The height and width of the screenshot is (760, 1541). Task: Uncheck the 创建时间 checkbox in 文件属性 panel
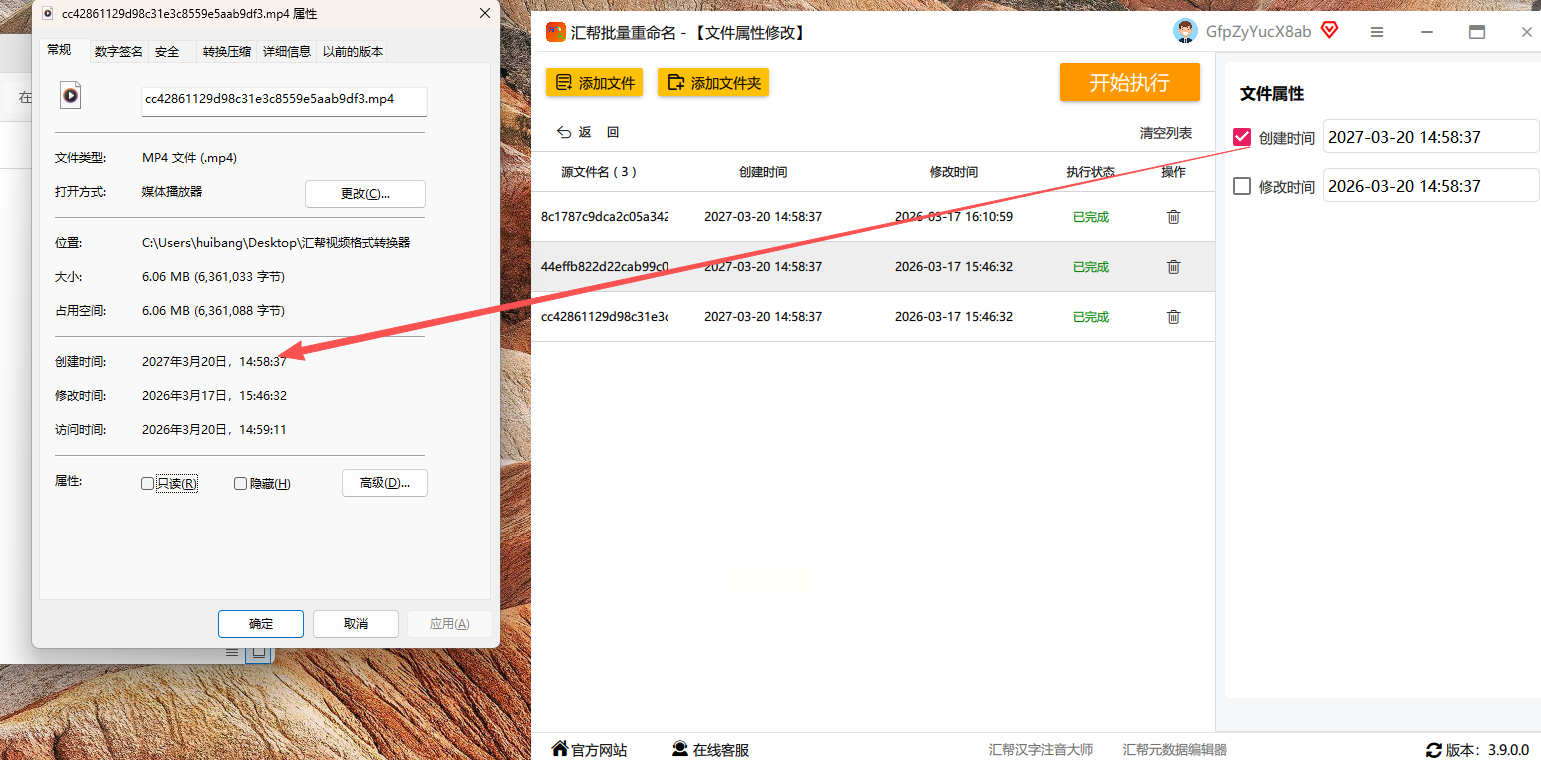pos(1242,137)
